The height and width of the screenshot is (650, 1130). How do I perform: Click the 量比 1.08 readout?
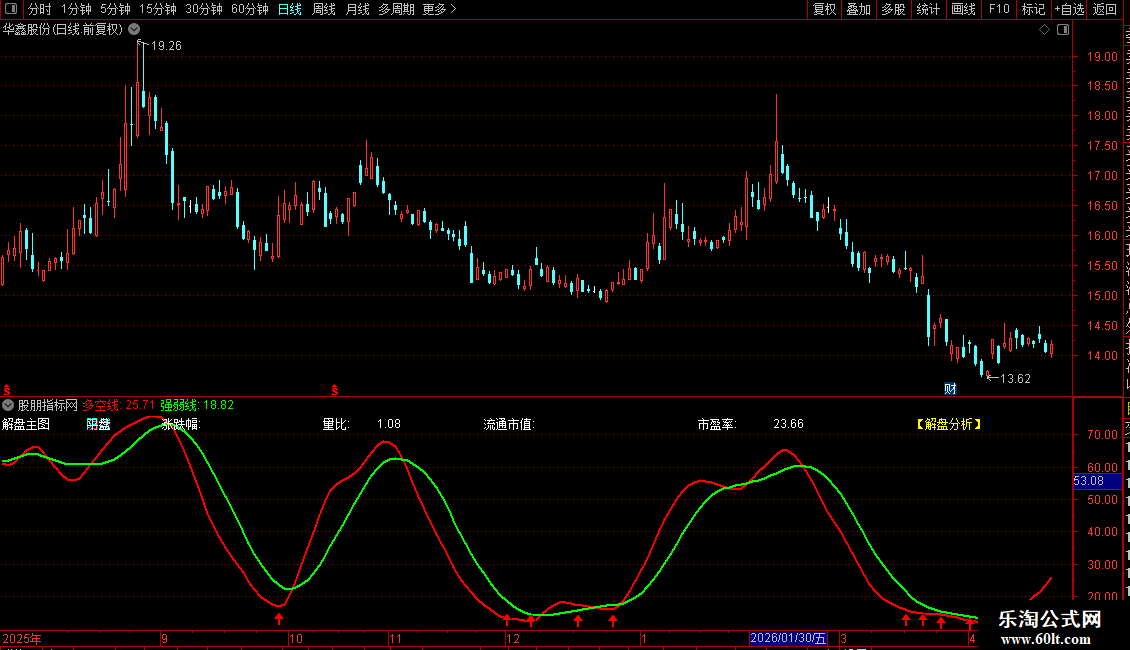click(361, 424)
